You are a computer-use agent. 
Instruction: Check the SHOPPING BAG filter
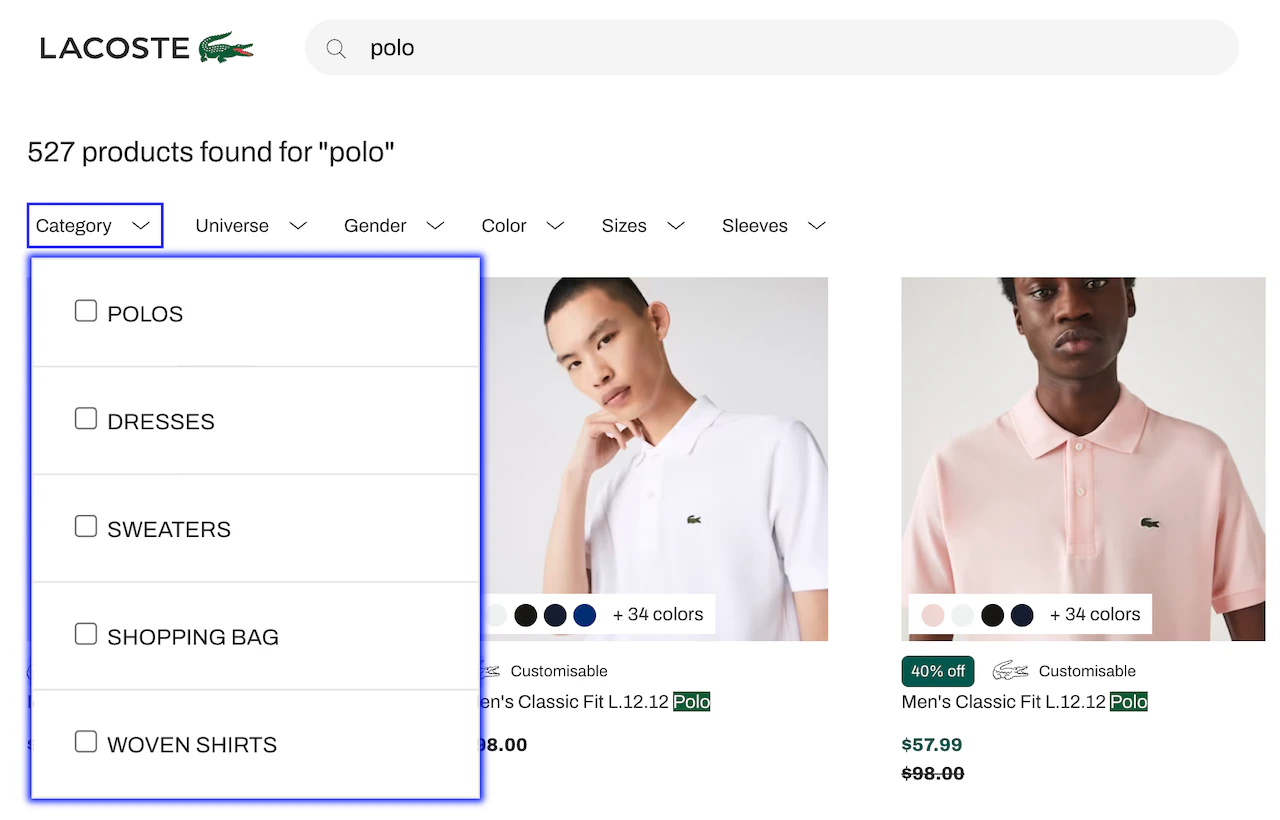point(85,633)
